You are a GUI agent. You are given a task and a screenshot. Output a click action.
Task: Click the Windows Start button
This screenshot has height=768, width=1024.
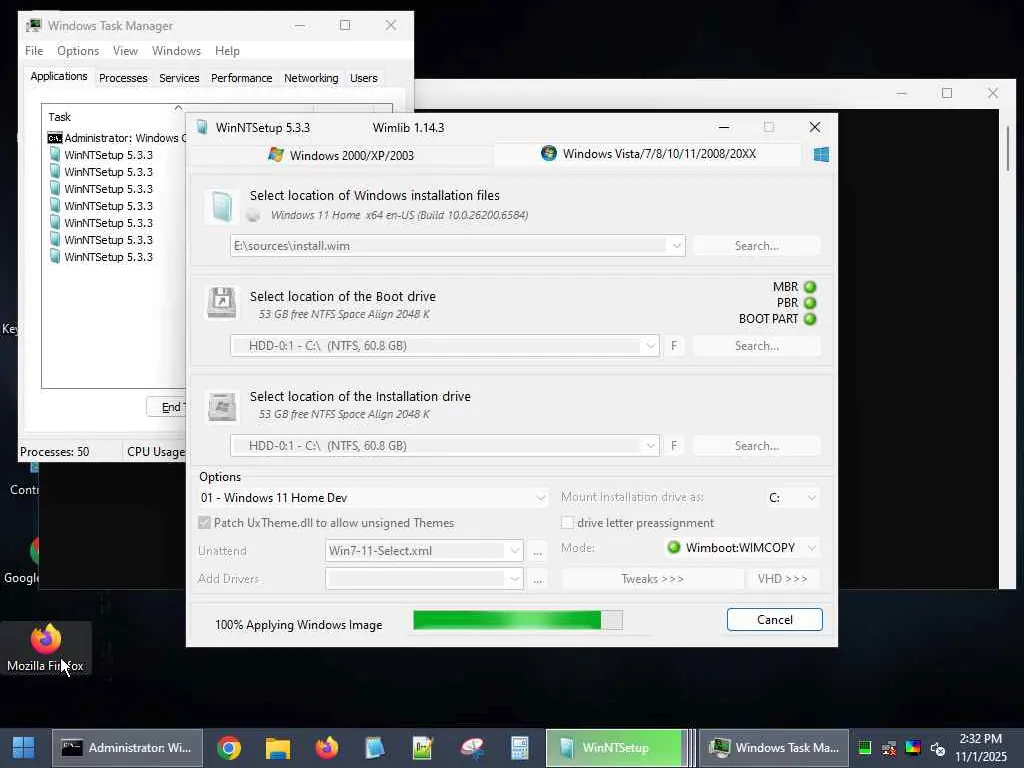(24, 748)
